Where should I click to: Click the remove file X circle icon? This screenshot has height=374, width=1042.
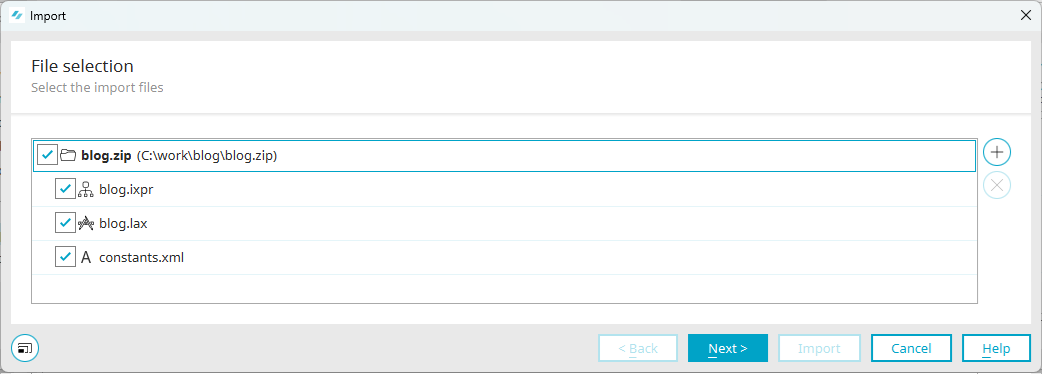997,185
